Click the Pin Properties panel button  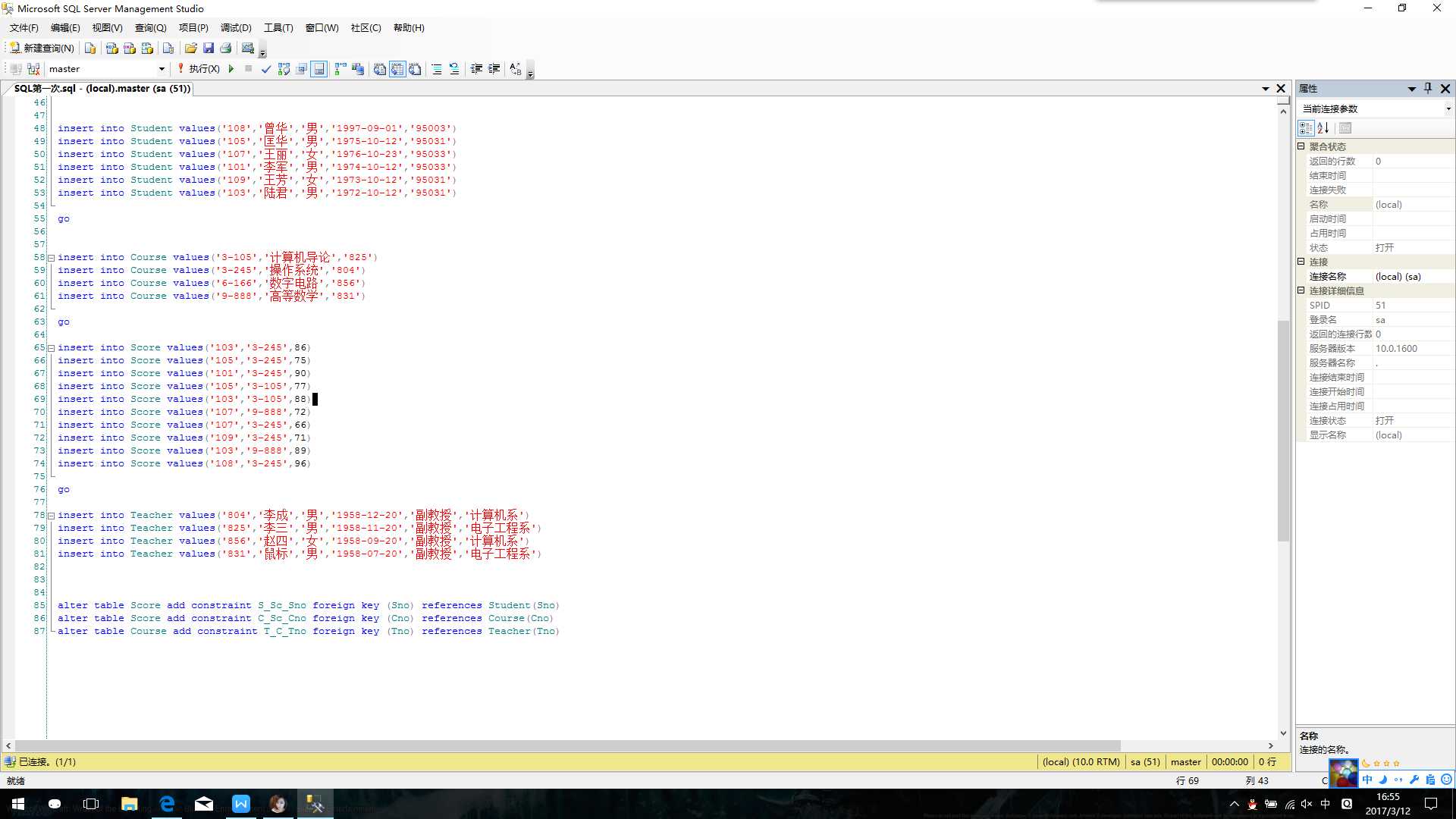(x=1428, y=88)
